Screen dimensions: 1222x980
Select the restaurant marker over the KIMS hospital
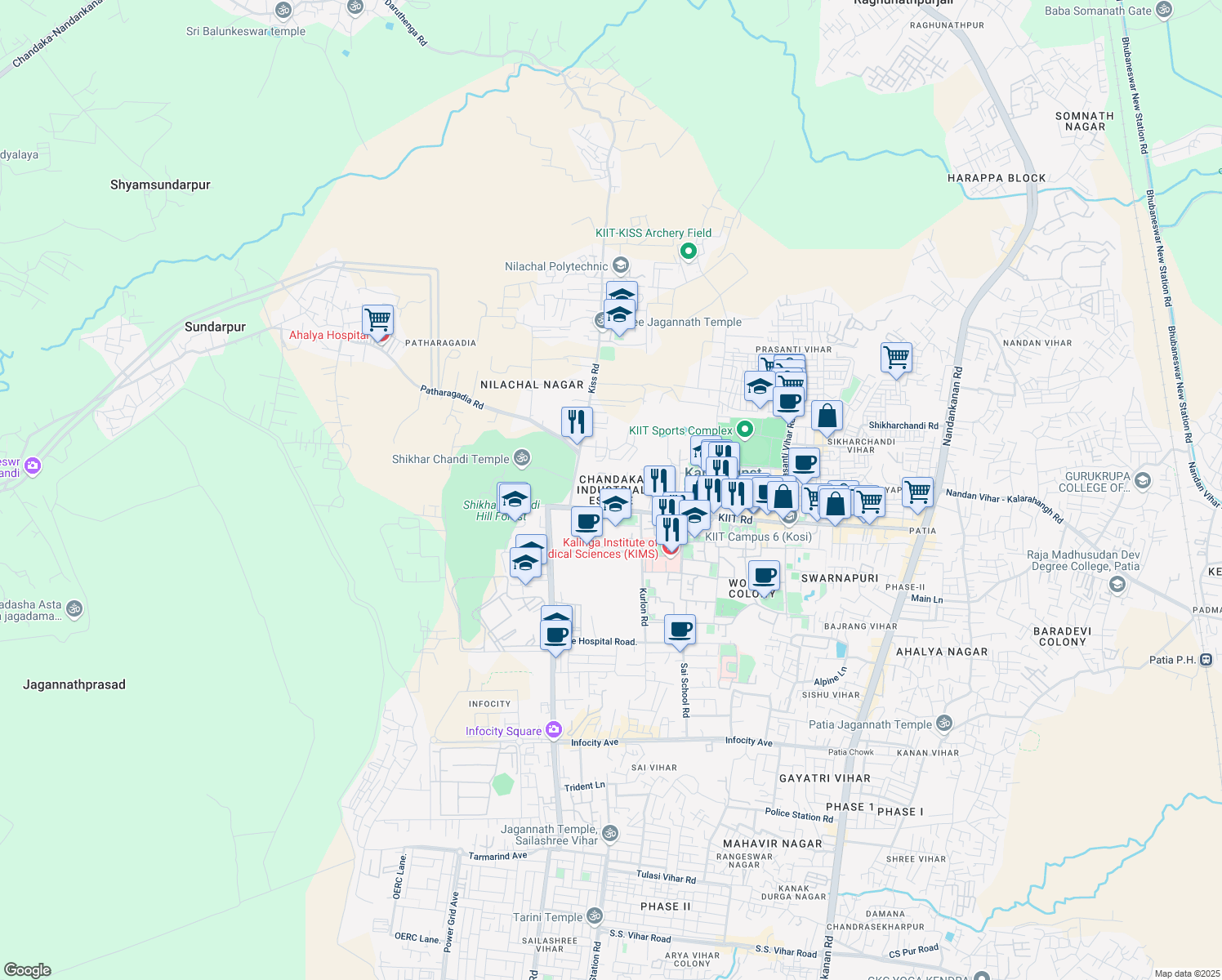point(671,529)
